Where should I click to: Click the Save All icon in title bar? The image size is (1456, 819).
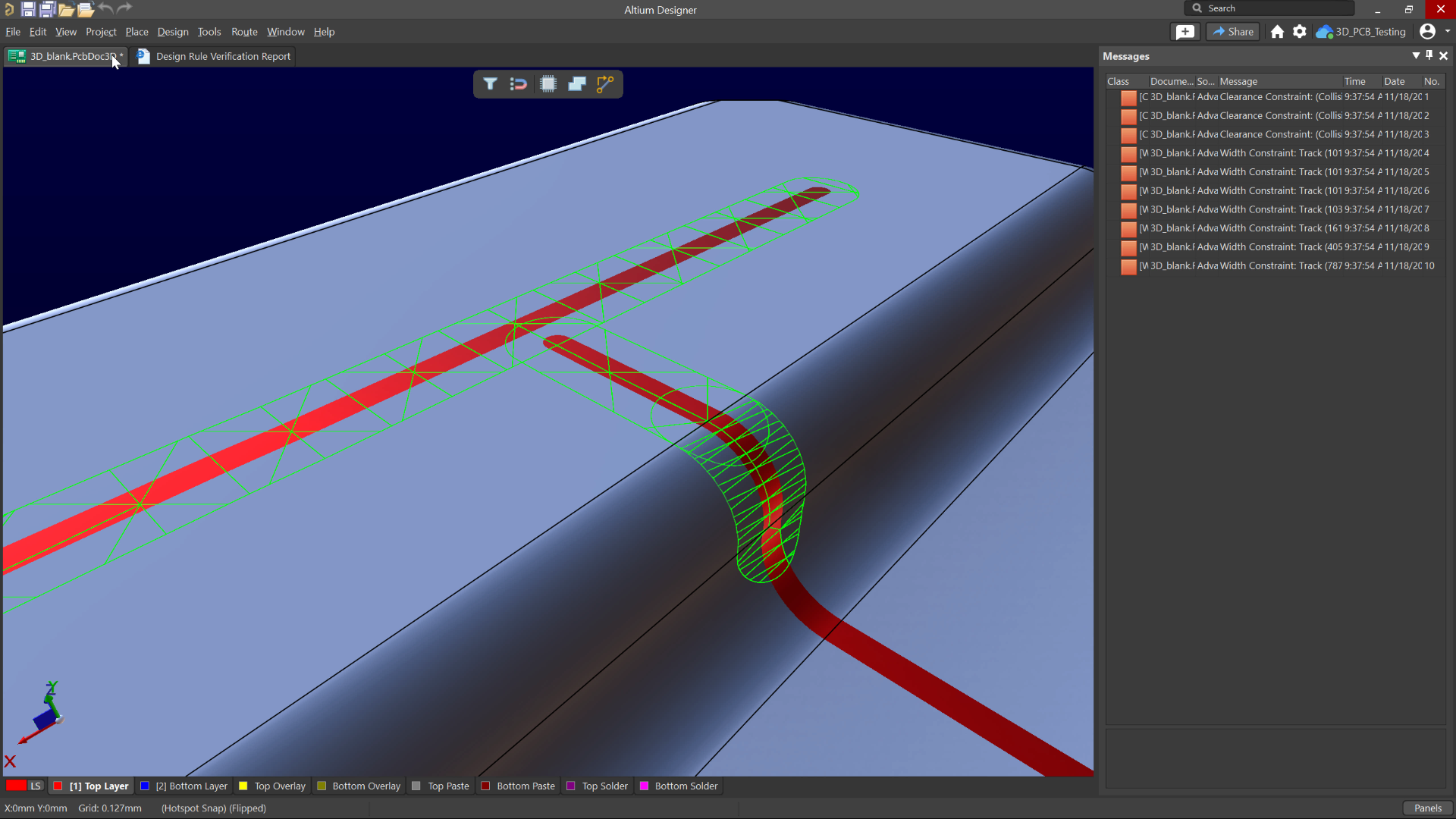click(47, 9)
